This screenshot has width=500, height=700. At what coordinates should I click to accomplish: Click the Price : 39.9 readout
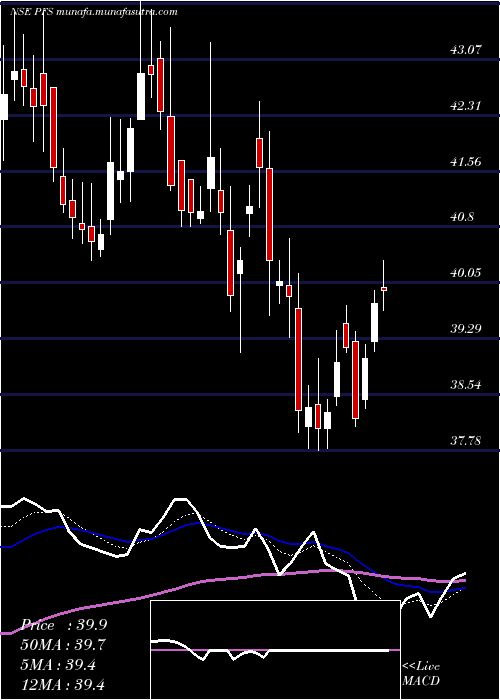click(64, 625)
